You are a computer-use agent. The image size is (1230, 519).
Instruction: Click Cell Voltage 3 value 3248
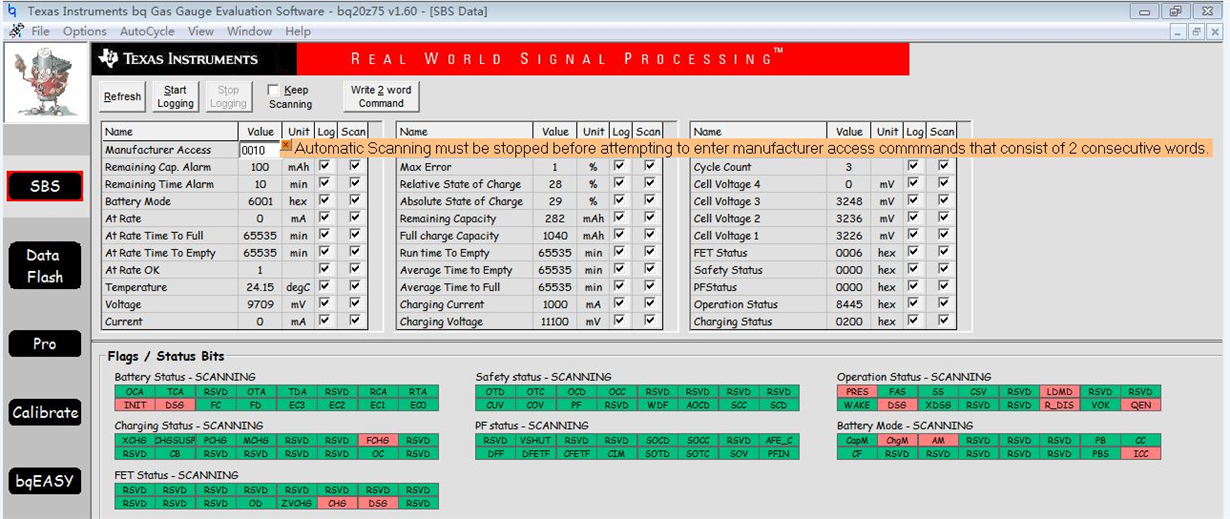(x=849, y=201)
